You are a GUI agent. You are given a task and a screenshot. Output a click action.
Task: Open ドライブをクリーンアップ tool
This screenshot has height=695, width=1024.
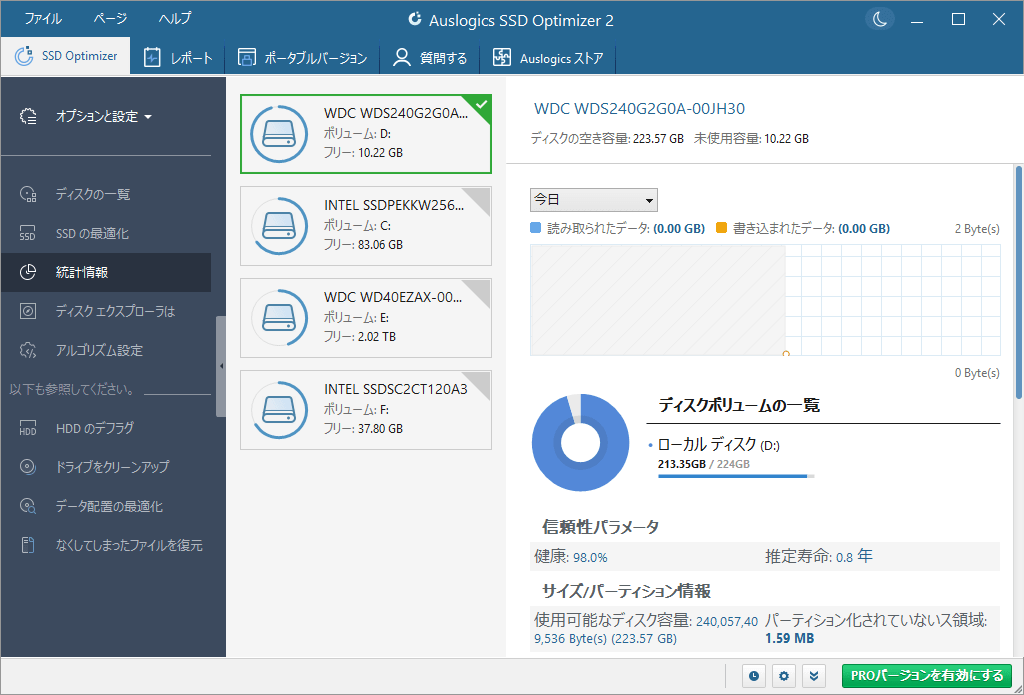click(x=112, y=467)
